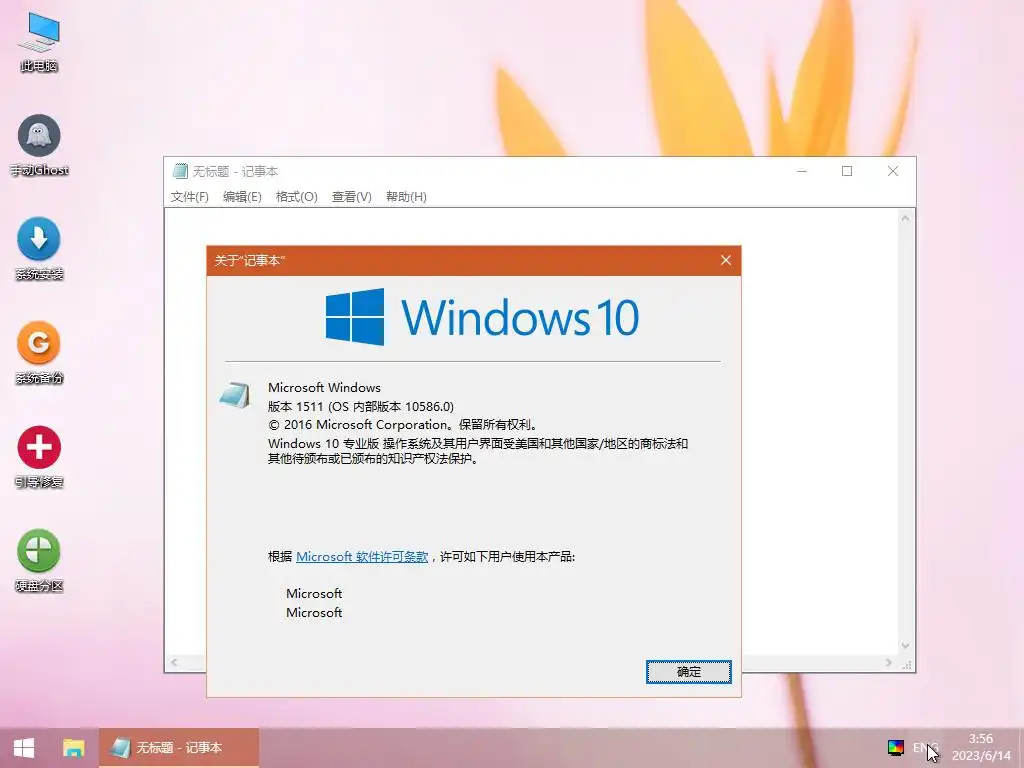1024x768 pixels.
Task: Close the Notepad window
Action: tap(893, 171)
